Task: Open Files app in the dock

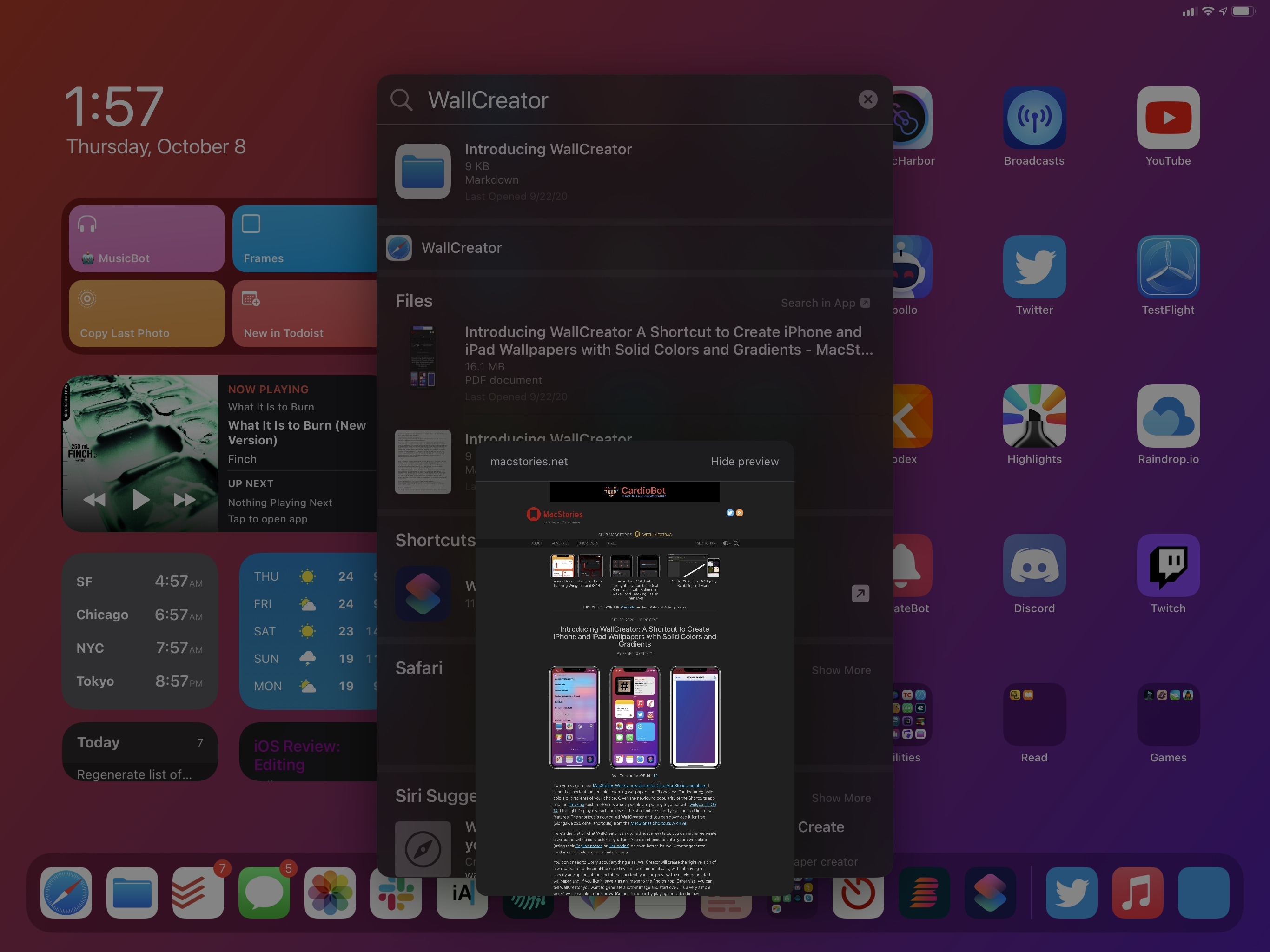Action: pyautogui.click(x=132, y=892)
